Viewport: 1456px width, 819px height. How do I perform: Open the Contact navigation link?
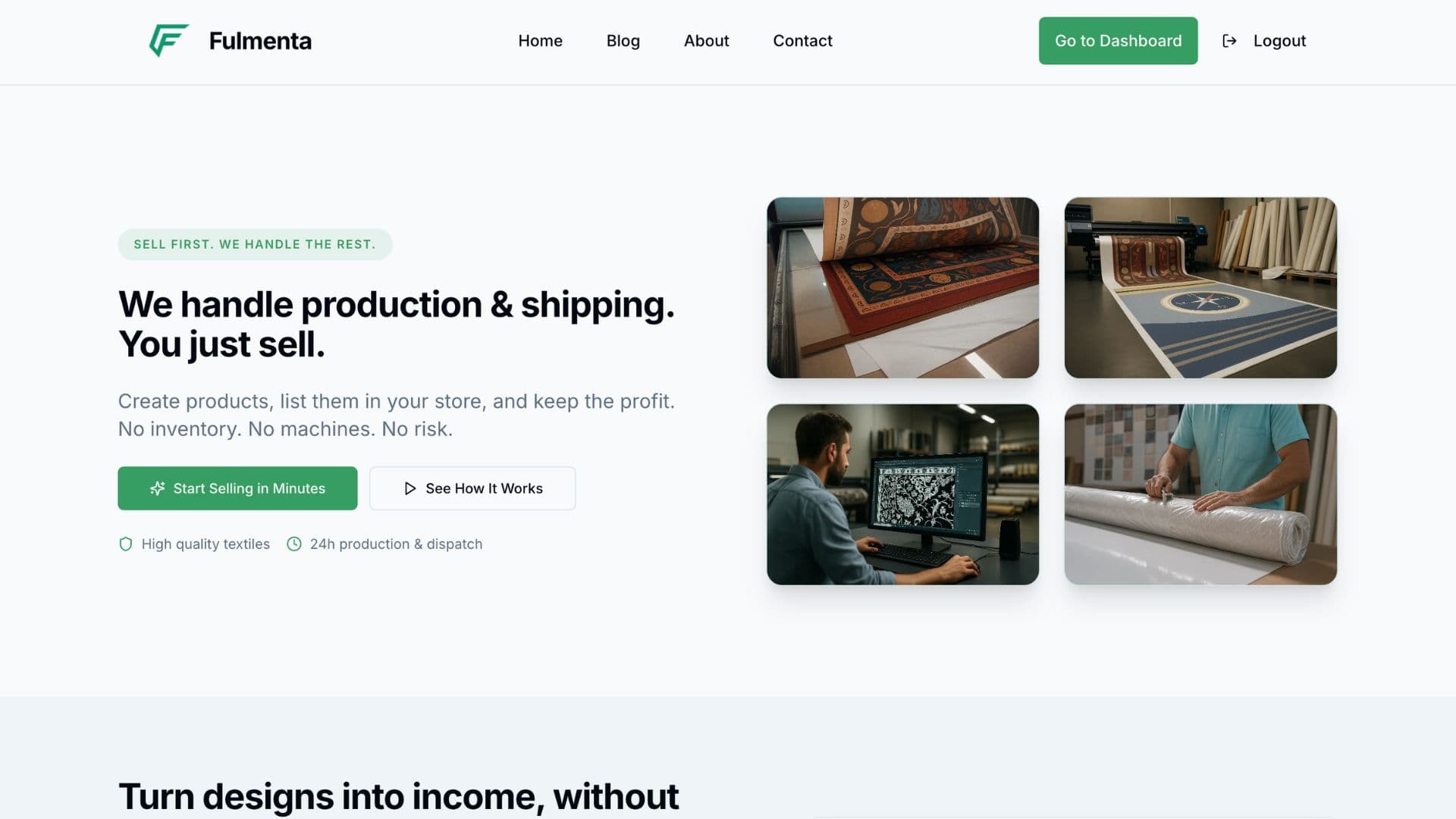point(802,41)
